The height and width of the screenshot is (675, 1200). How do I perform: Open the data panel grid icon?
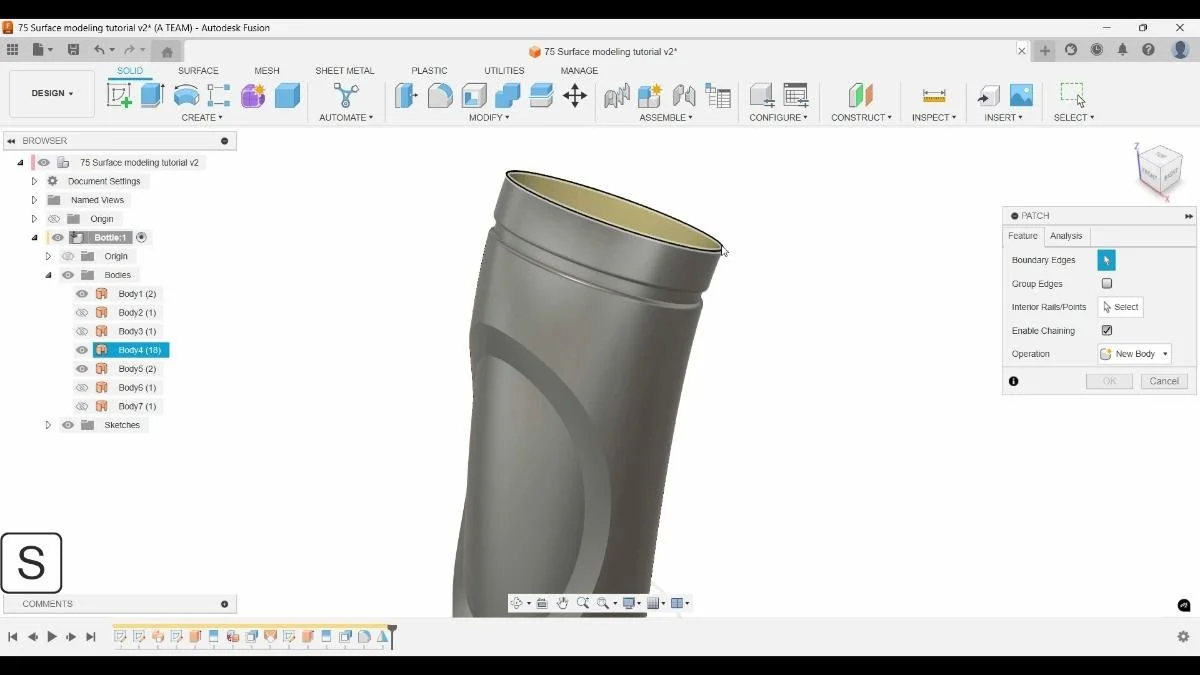(x=12, y=50)
